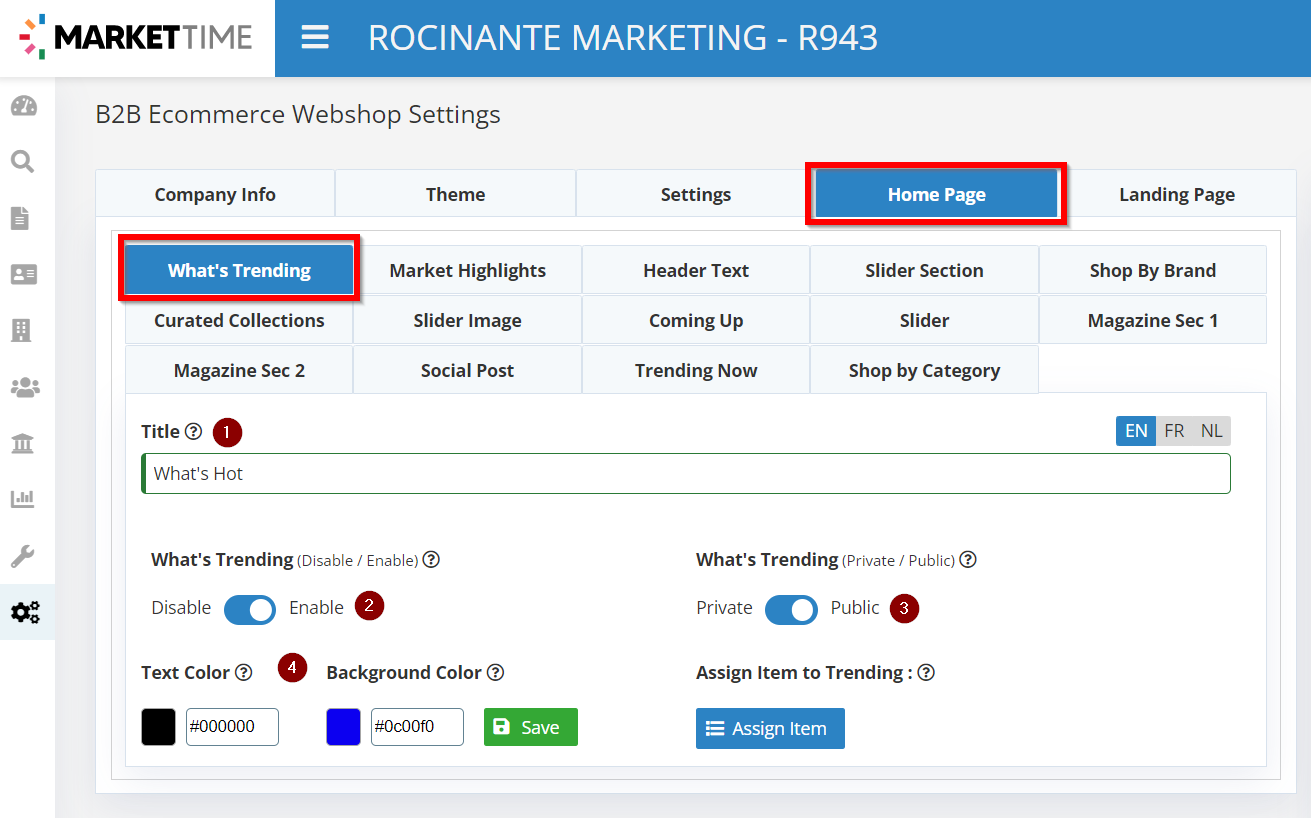Click the MarketTime logo

coord(136,38)
